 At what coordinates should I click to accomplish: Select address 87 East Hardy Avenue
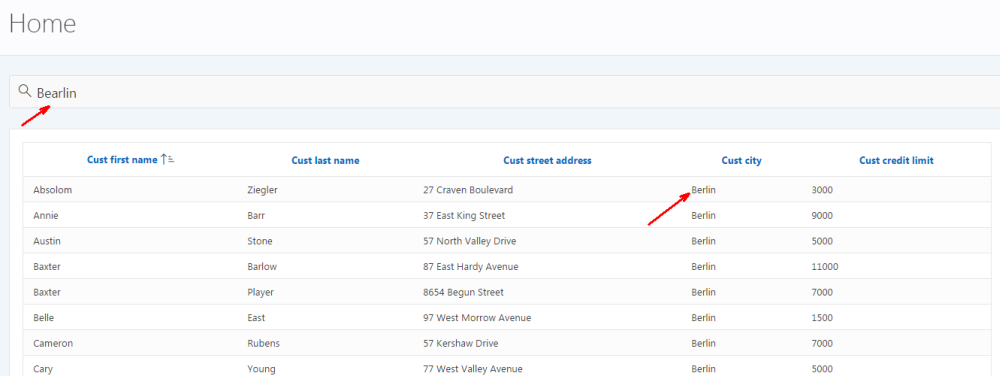coord(471,266)
